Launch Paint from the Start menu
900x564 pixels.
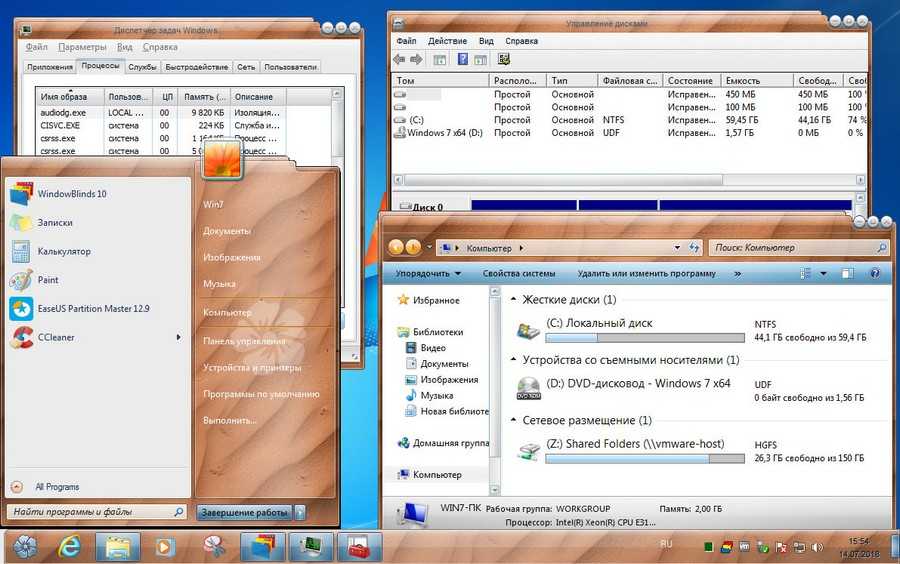click(x=48, y=280)
